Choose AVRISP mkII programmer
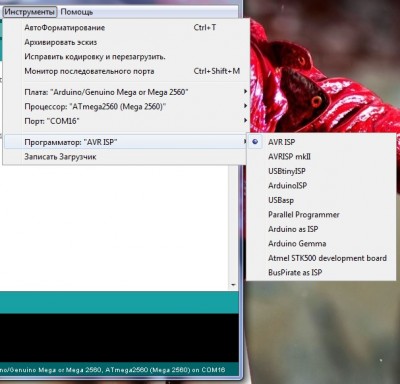The image size is (400, 384). pyautogui.click(x=321, y=156)
